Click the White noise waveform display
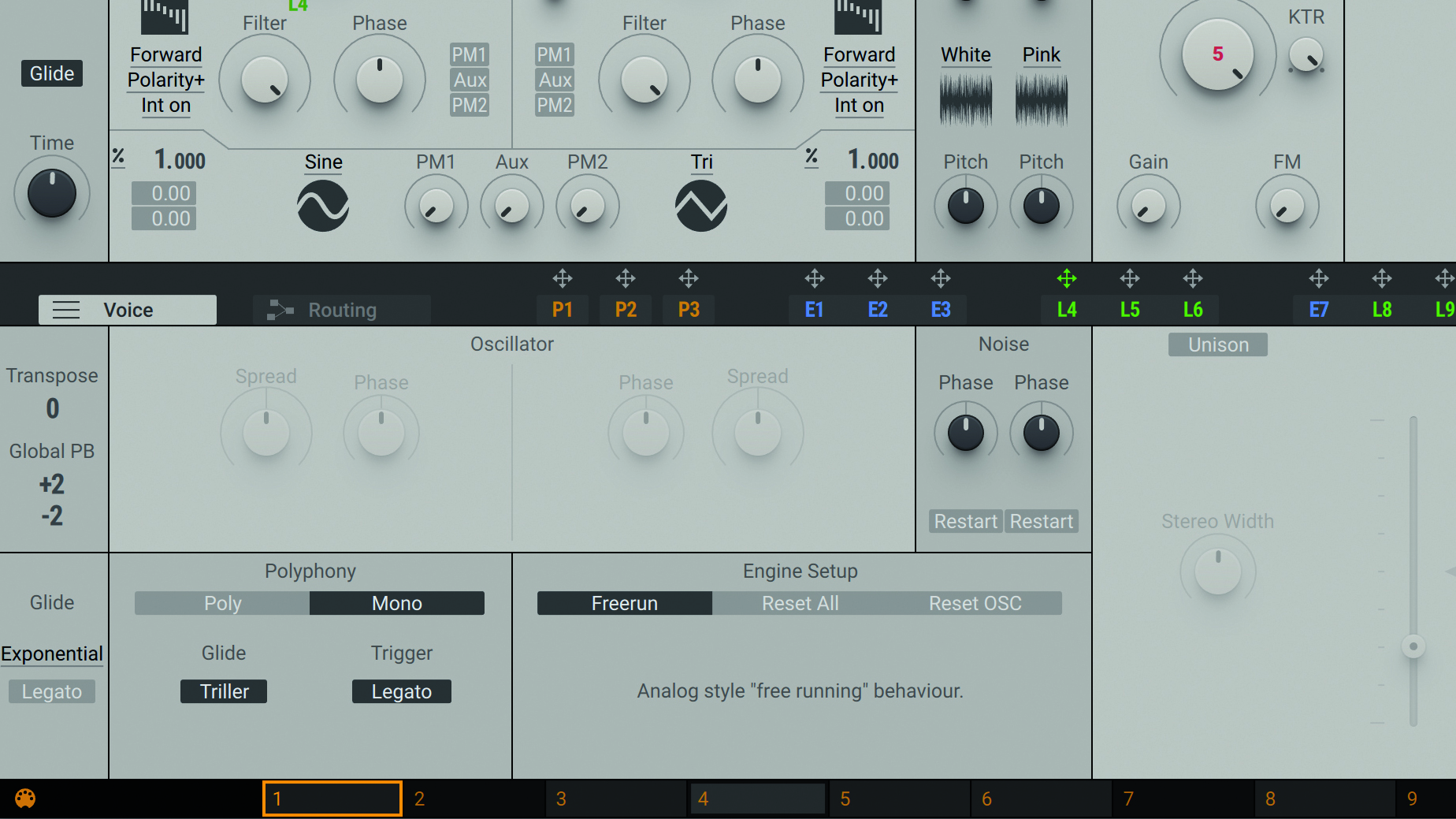Screen dimensions: 1456x819 click(966, 99)
